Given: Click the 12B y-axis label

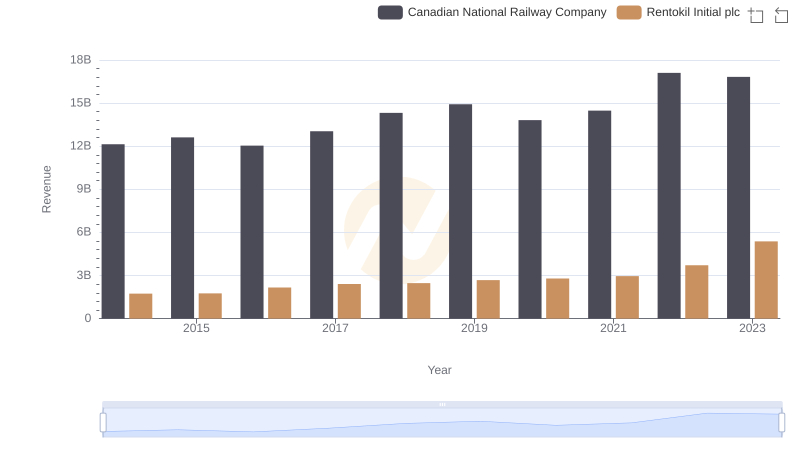Looking at the screenshot, I should coord(81,146).
